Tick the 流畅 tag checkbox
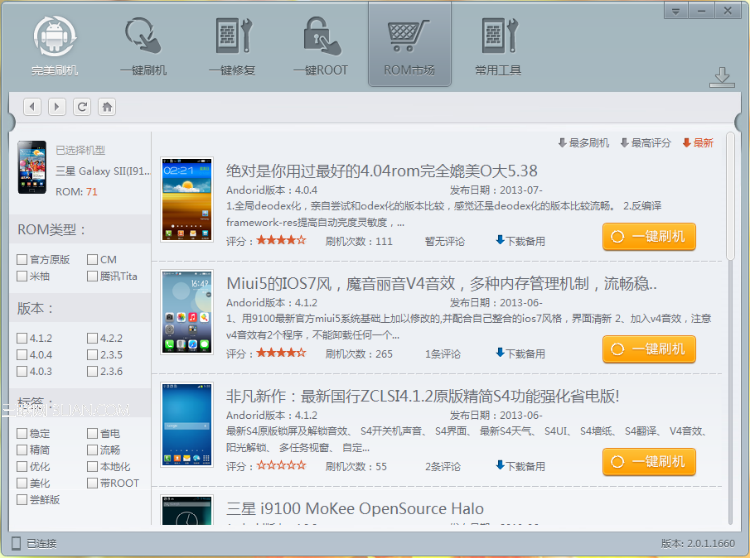Image resolution: width=750 pixels, height=558 pixels. [x=92, y=450]
